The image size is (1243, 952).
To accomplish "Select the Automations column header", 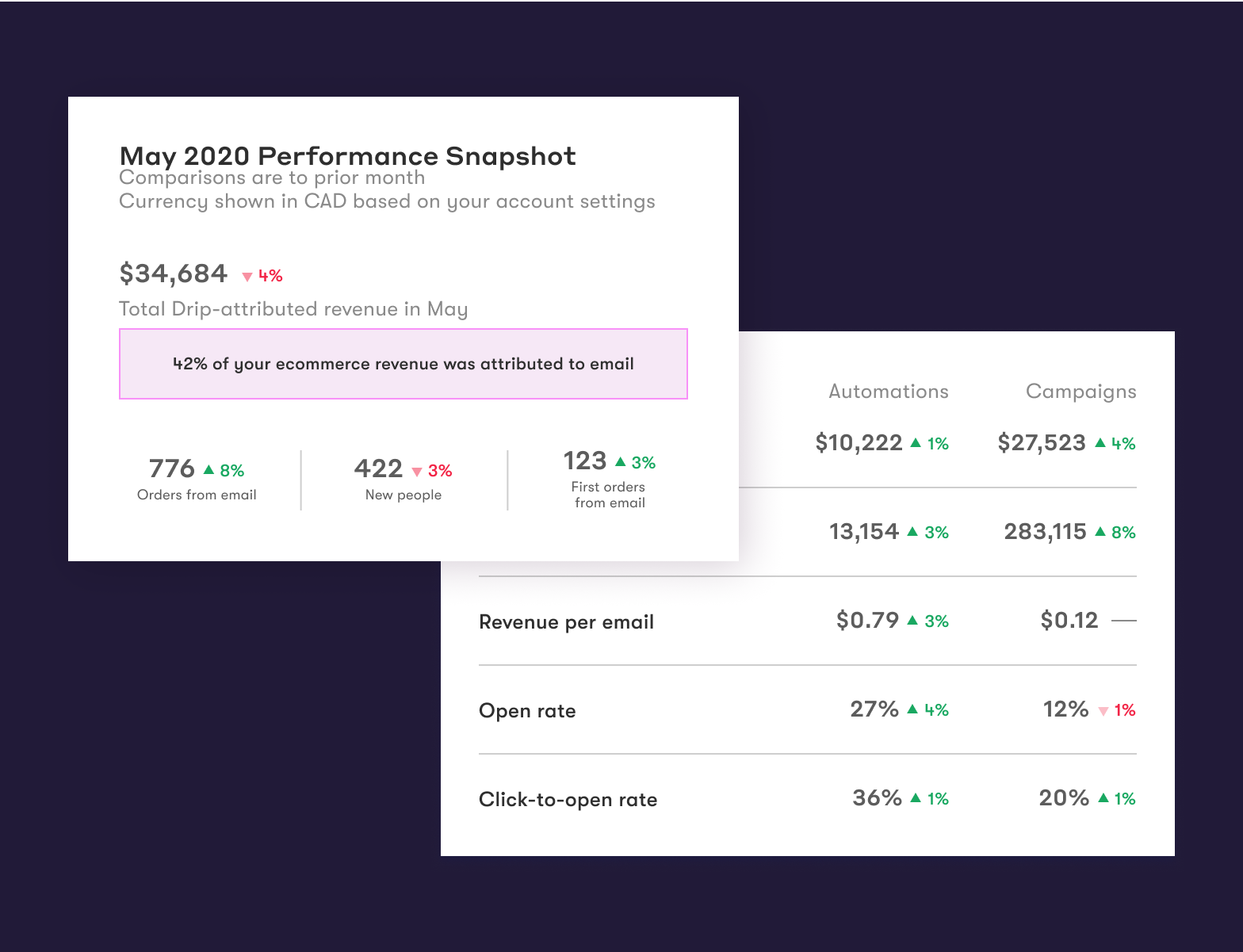I will click(x=888, y=392).
